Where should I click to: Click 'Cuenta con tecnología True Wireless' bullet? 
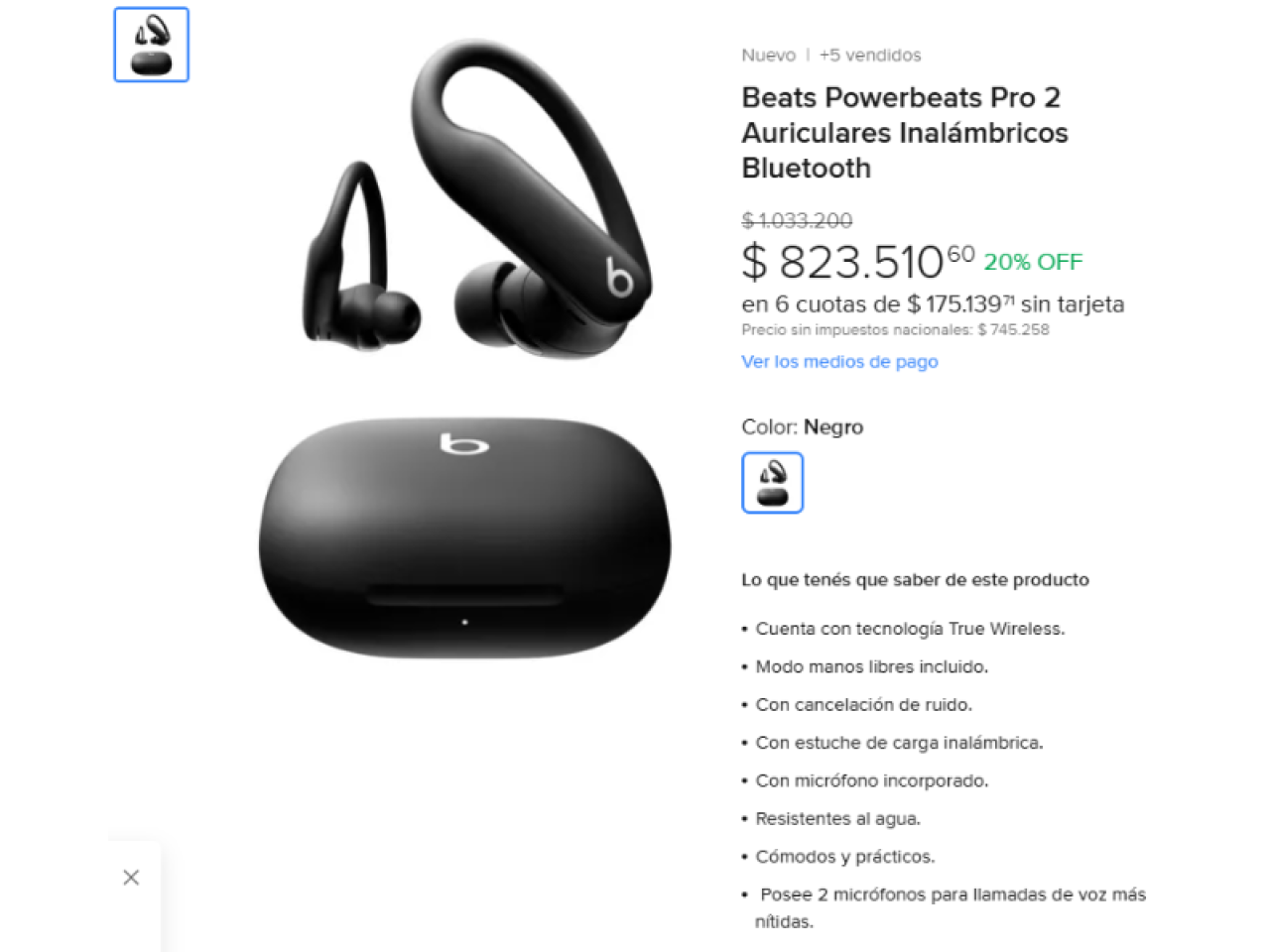pos(910,629)
